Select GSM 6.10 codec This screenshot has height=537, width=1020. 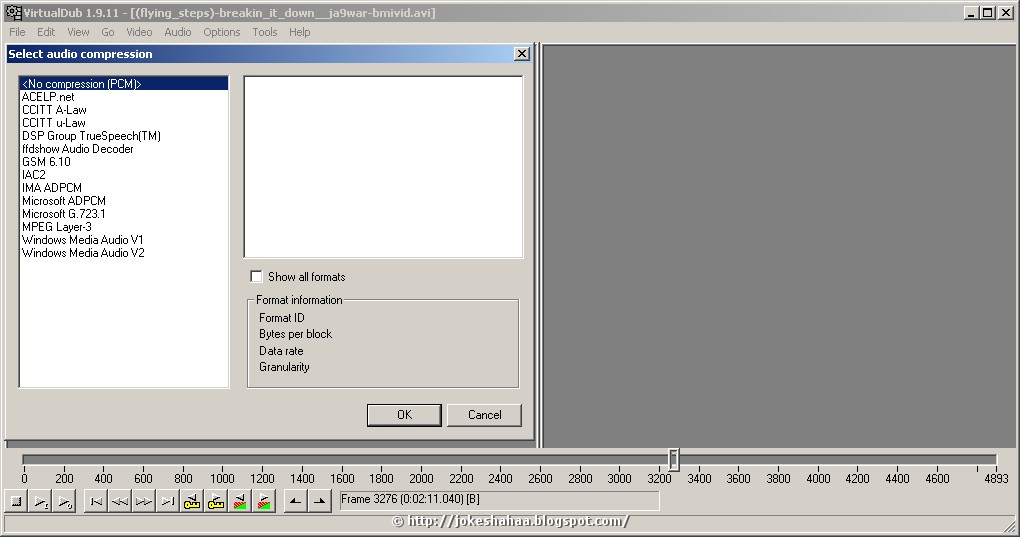click(124, 162)
